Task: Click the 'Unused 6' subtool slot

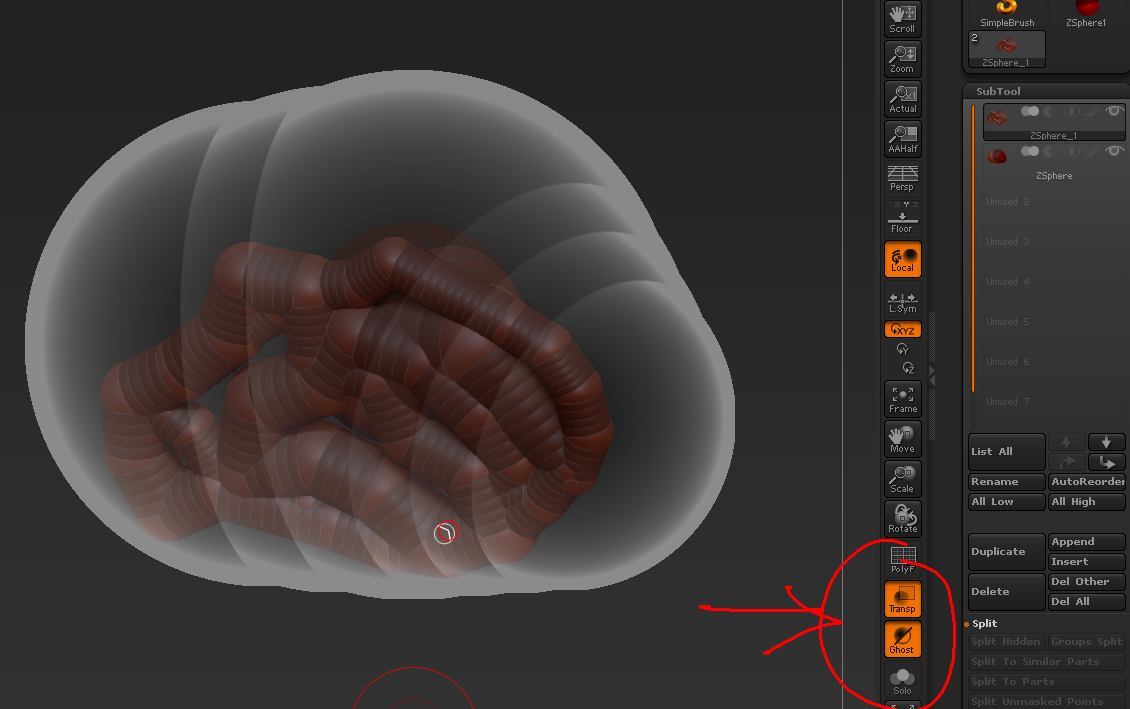Action: pos(1054,362)
